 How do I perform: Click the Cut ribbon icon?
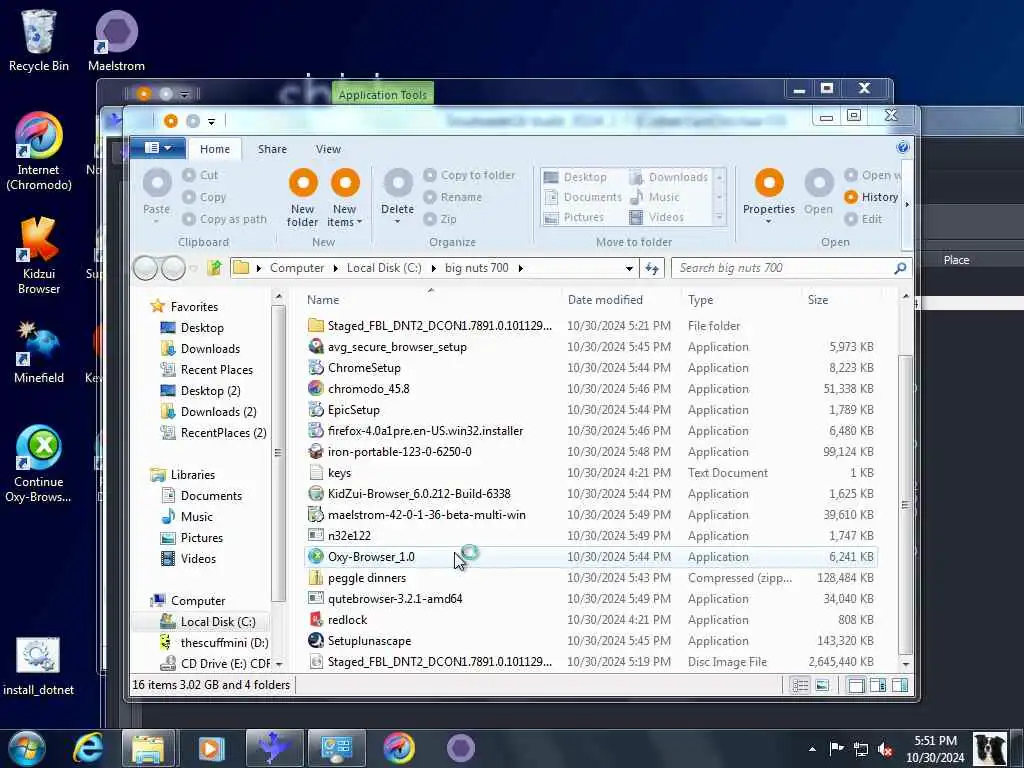[x=189, y=175]
